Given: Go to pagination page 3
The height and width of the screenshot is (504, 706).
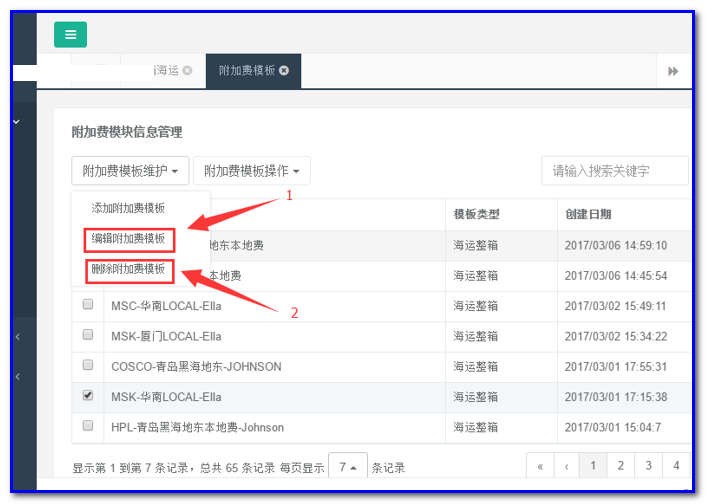Looking at the screenshot, I should point(648,466).
